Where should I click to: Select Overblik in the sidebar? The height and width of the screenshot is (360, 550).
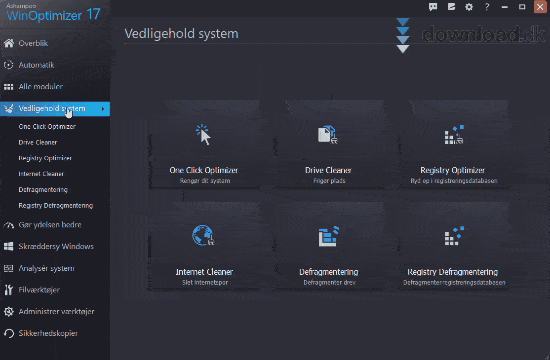pyautogui.click(x=33, y=43)
